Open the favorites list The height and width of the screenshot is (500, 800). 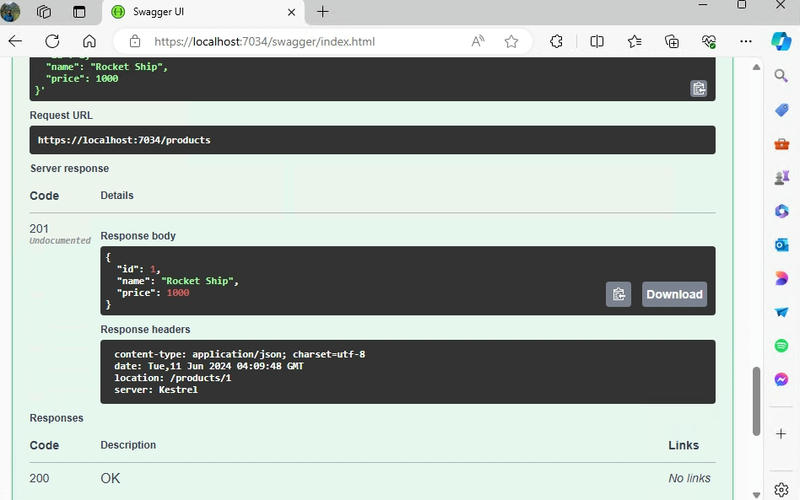click(x=635, y=42)
